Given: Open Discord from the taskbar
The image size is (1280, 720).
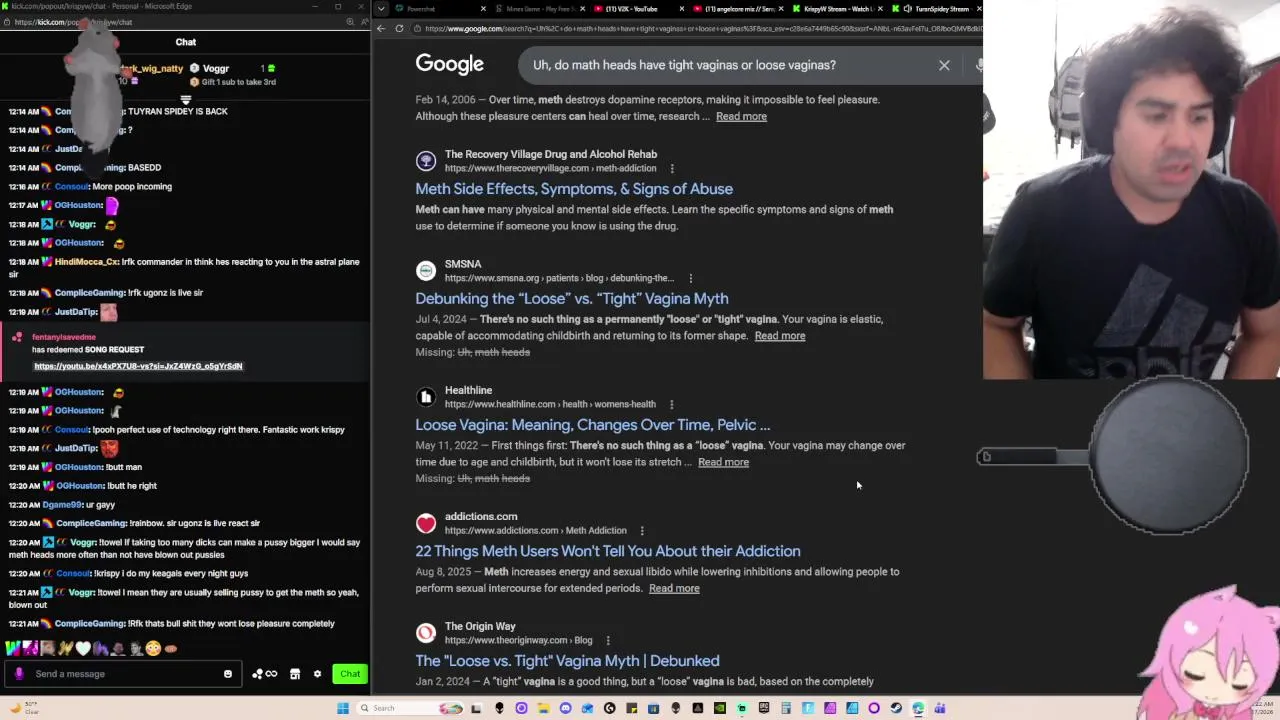Looking at the screenshot, I should (x=566, y=708).
